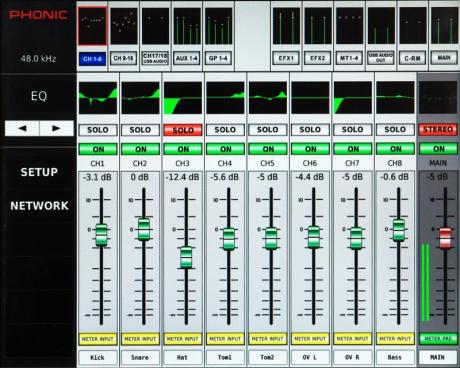
Task: Switch to the CH 1-8 layer tab
Action: pos(93,59)
